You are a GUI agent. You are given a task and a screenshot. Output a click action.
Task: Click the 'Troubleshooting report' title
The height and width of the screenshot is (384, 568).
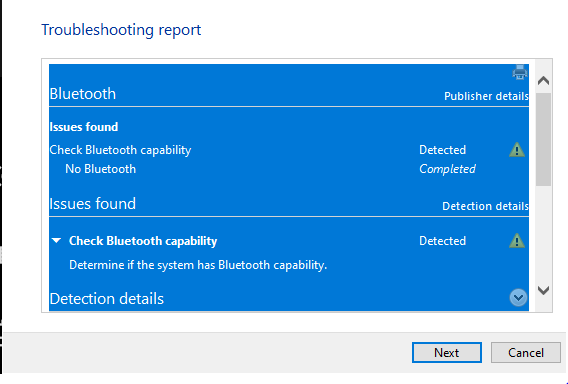point(121,30)
